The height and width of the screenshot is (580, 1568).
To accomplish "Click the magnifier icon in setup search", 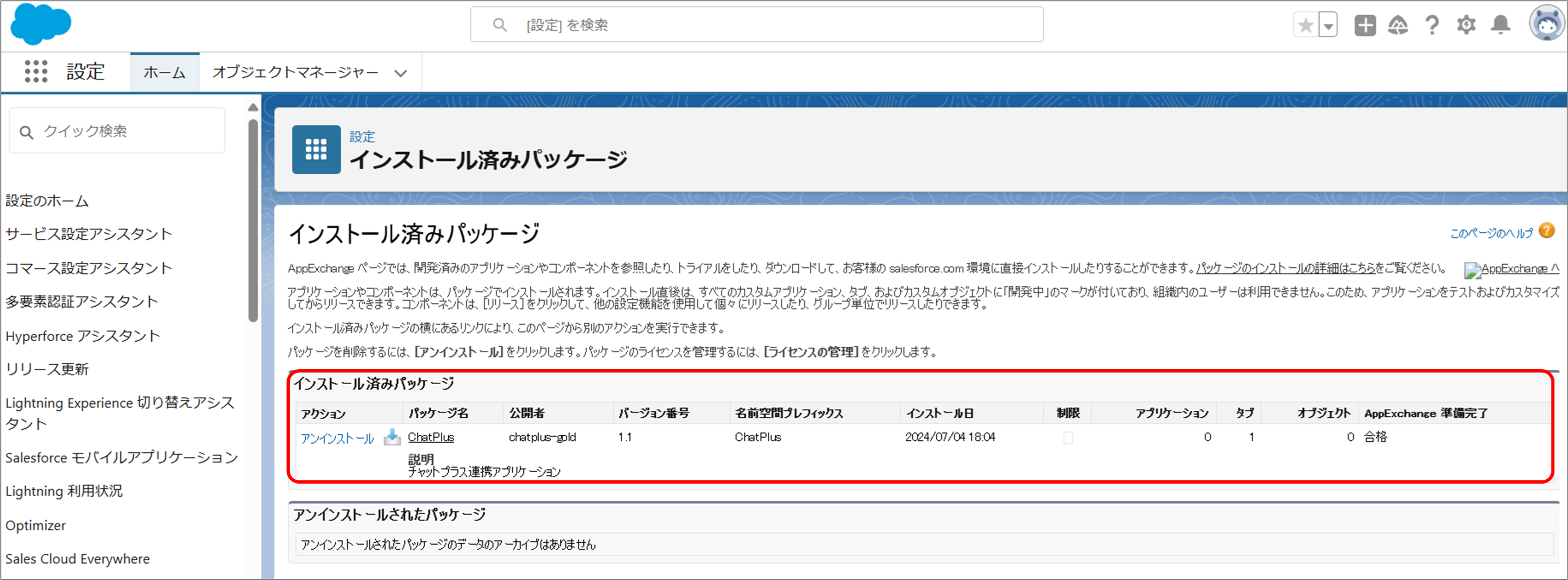I will (x=500, y=25).
